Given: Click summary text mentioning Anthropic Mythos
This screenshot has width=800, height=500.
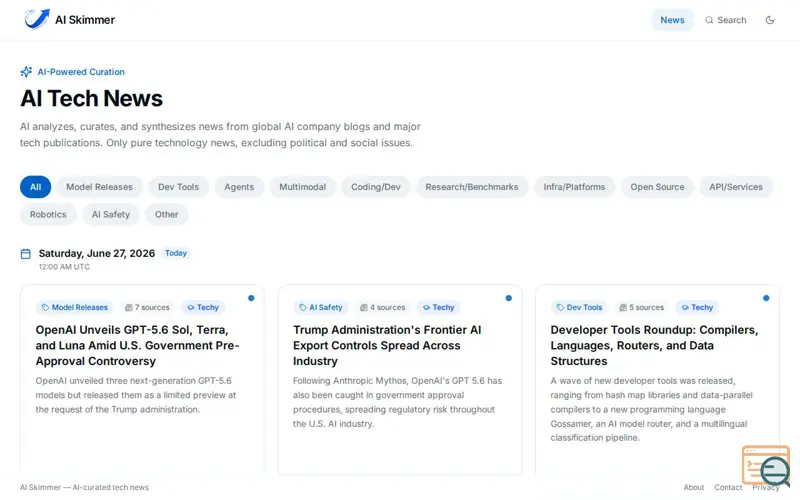Looking at the screenshot, I should click(x=397, y=402).
